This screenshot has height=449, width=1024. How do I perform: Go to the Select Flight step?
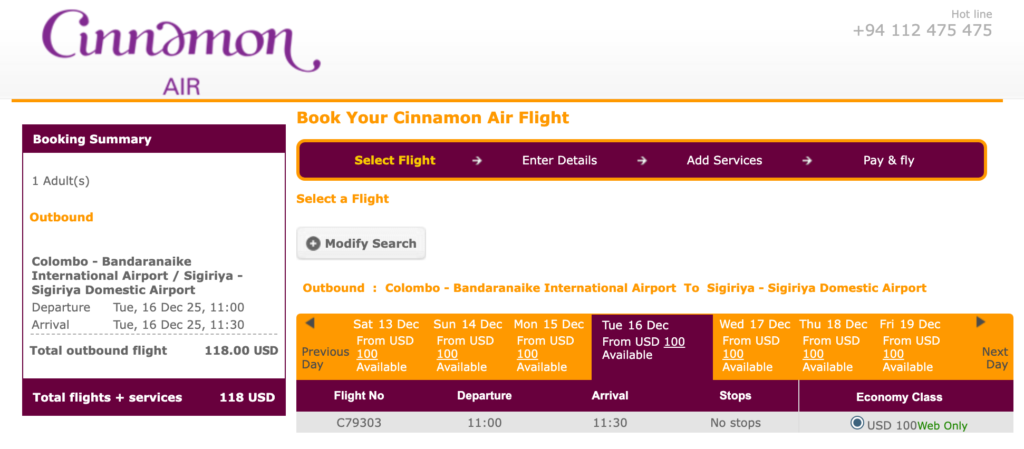pyautogui.click(x=395, y=160)
